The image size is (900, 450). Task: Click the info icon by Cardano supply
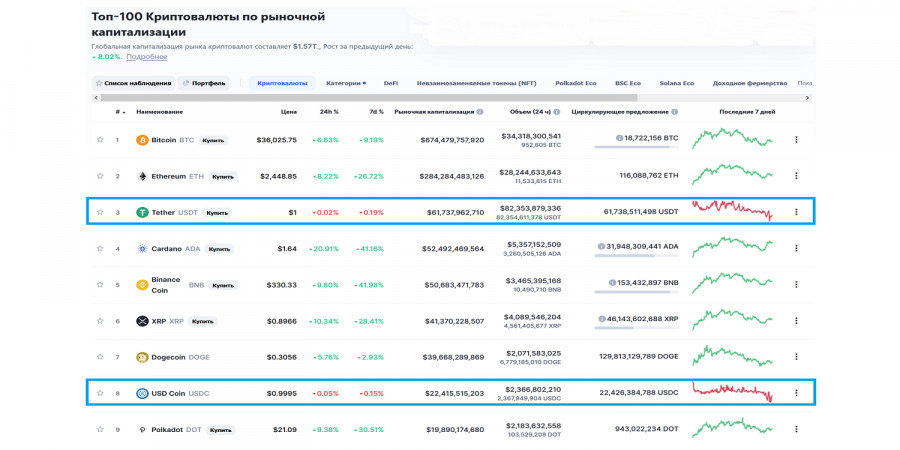pyautogui.click(x=601, y=246)
